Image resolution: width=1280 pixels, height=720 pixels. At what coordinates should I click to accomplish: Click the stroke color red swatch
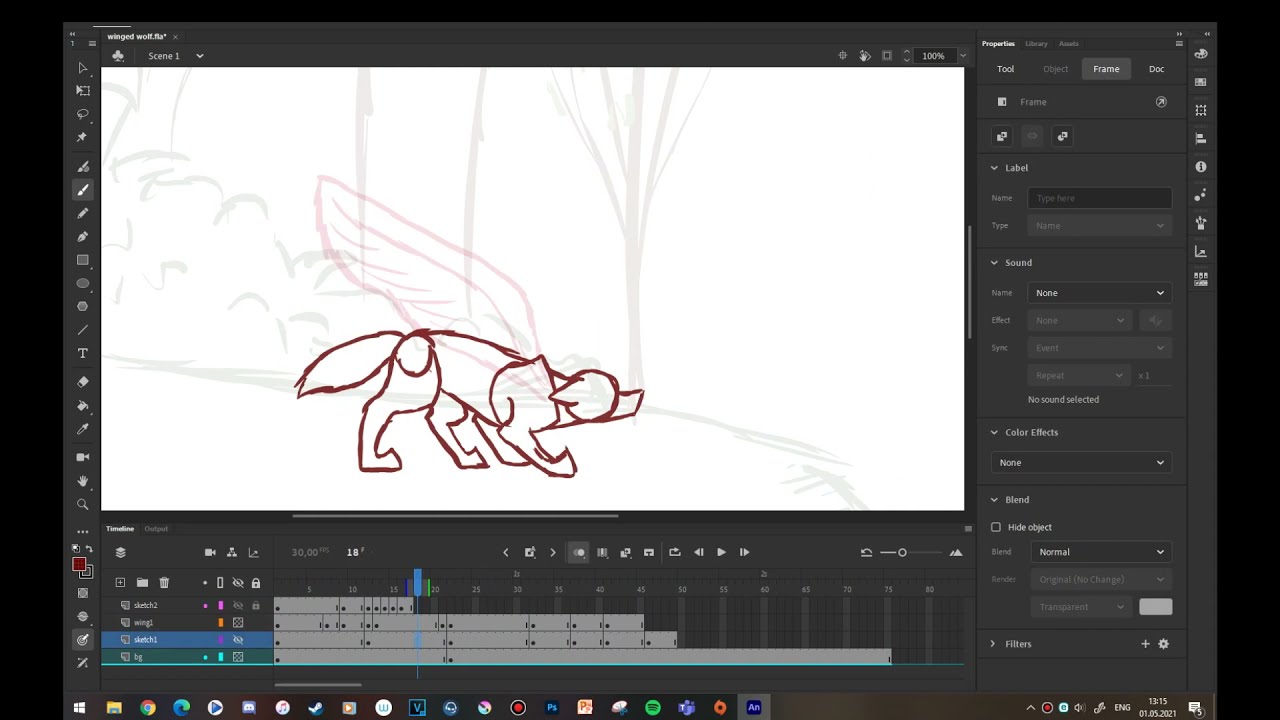click(x=79, y=565)
